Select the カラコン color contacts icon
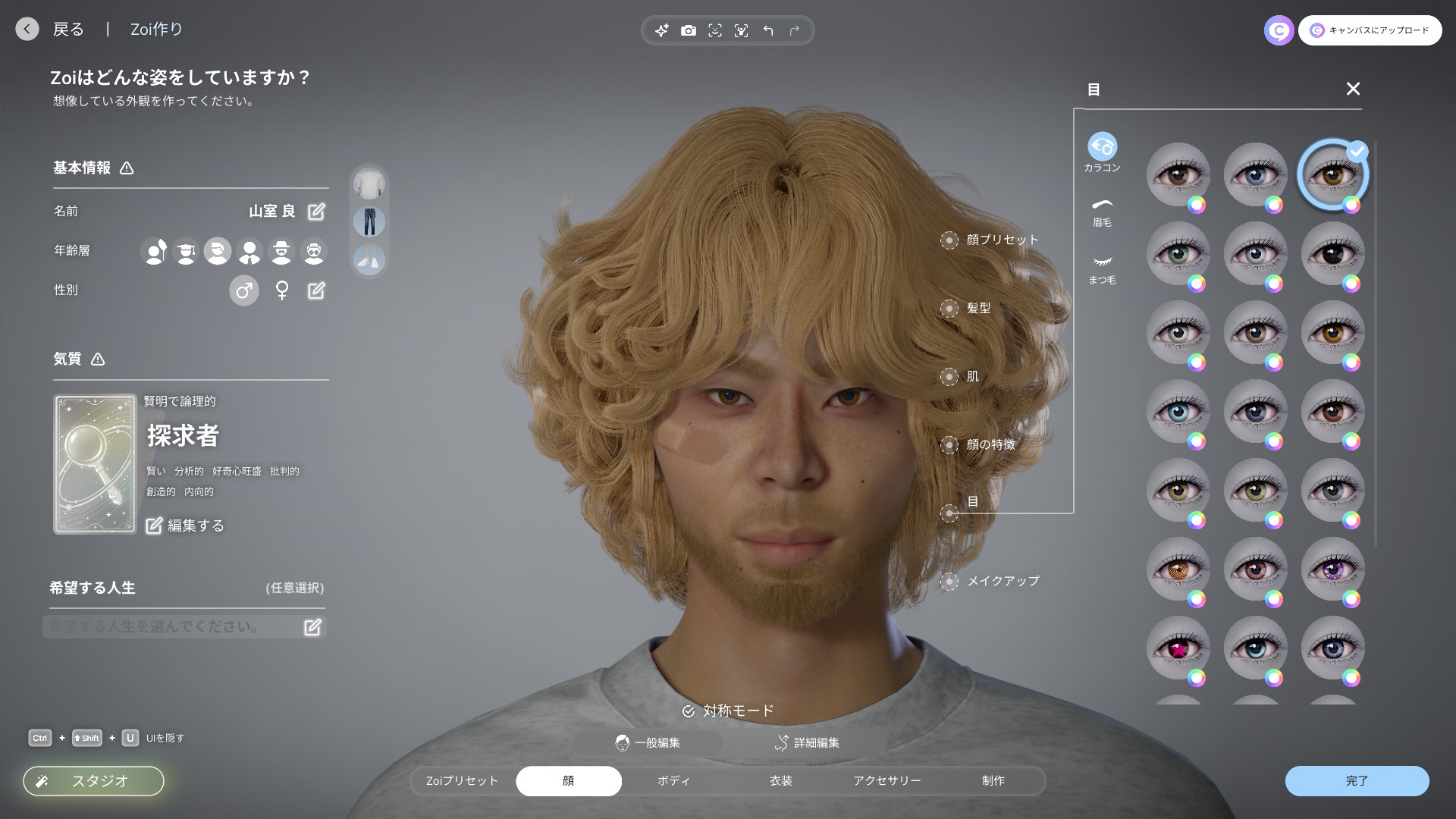Image resolution: width=1456 pixels, height=819 pixels. (1102, 147)
